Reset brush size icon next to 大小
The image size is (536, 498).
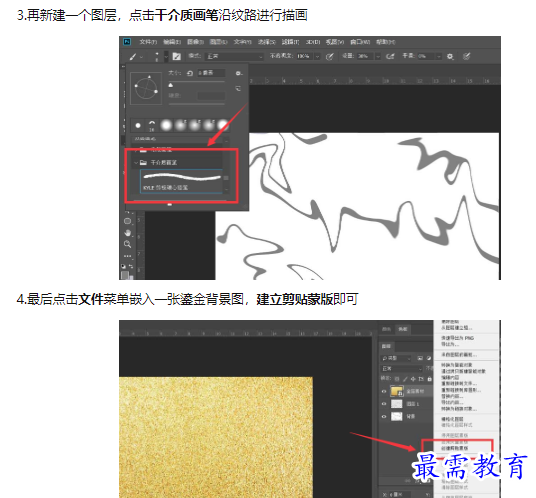tap(190, 73)
